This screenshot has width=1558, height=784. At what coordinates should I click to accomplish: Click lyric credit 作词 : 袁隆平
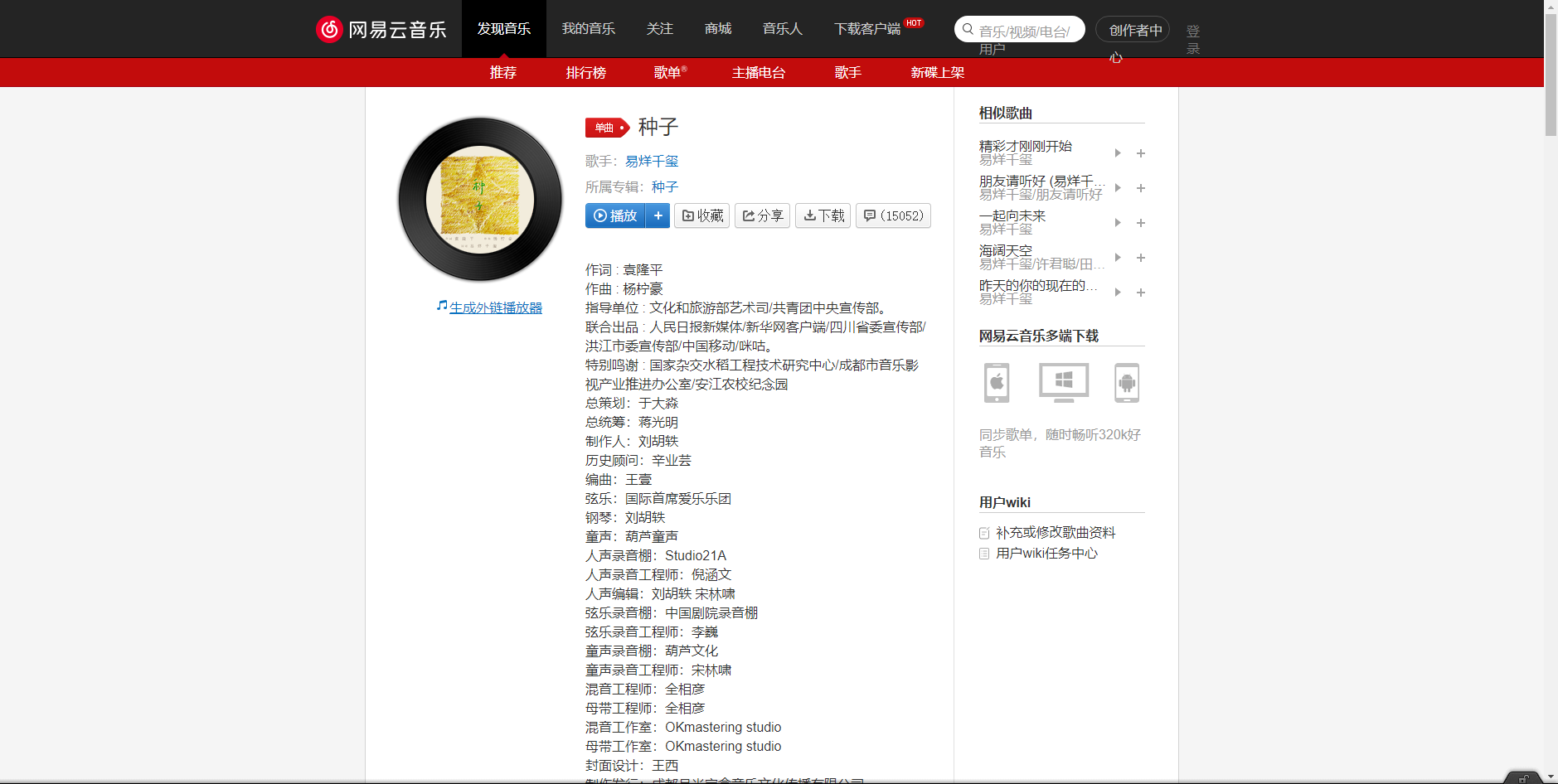click(624, 270)
